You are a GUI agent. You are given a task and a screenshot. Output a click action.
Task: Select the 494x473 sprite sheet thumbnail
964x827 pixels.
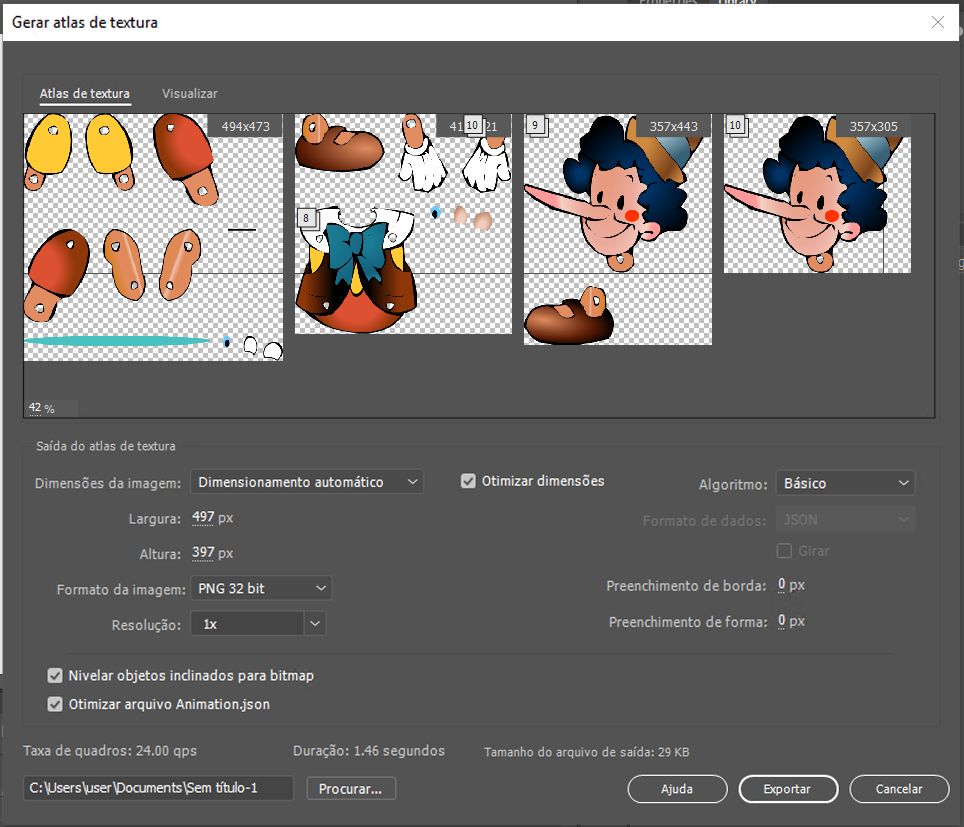point(153,237)
